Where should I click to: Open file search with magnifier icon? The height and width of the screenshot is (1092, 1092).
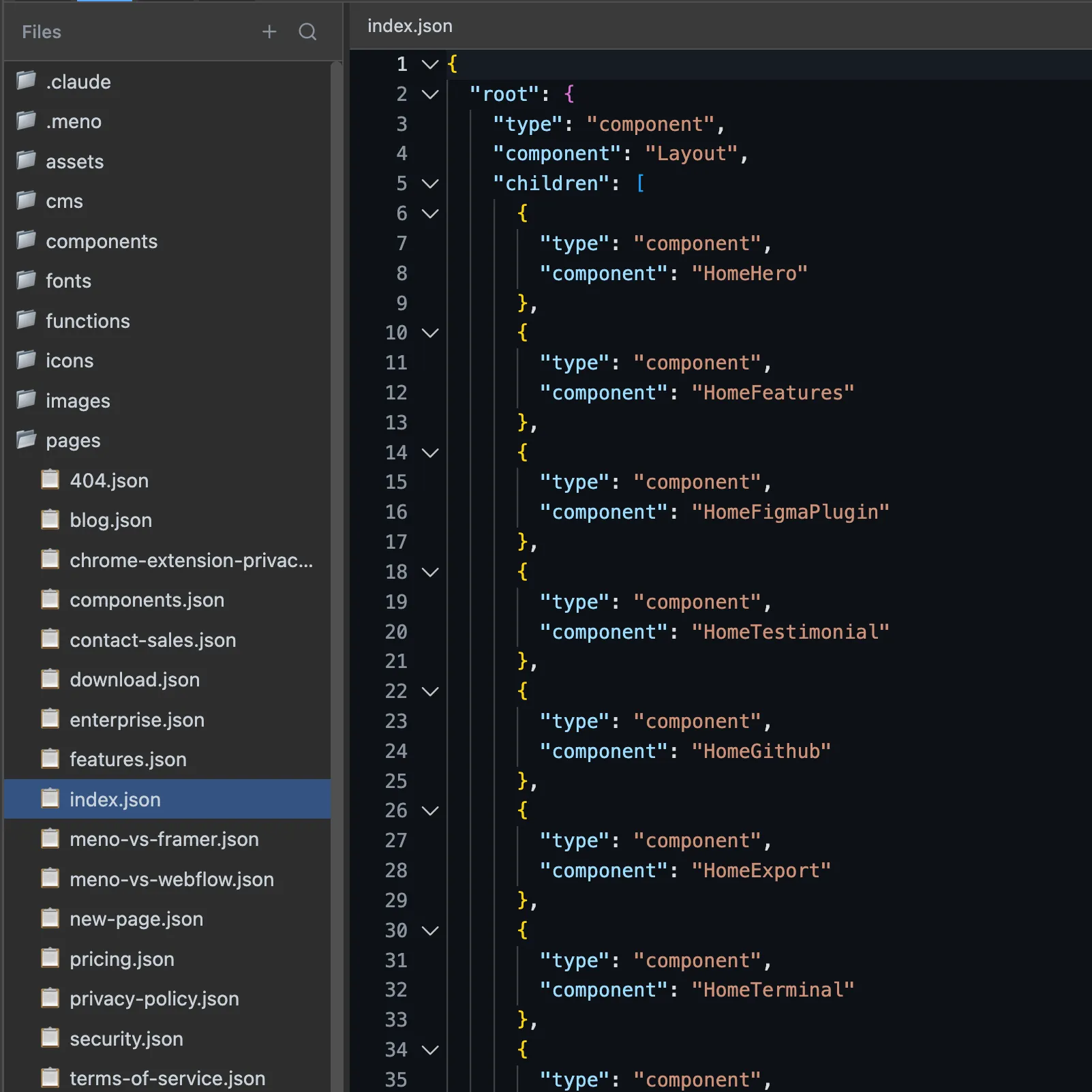click(307, 32)
